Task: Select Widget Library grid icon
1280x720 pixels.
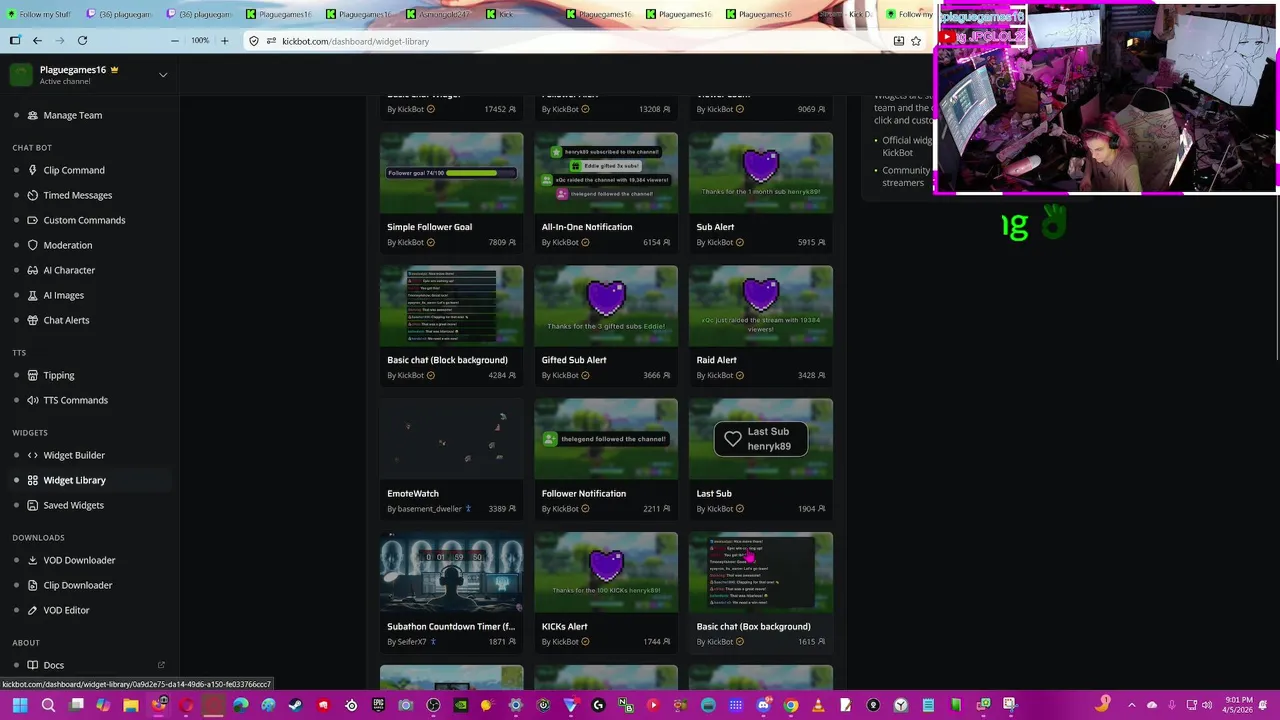Action: pos(32,480)
